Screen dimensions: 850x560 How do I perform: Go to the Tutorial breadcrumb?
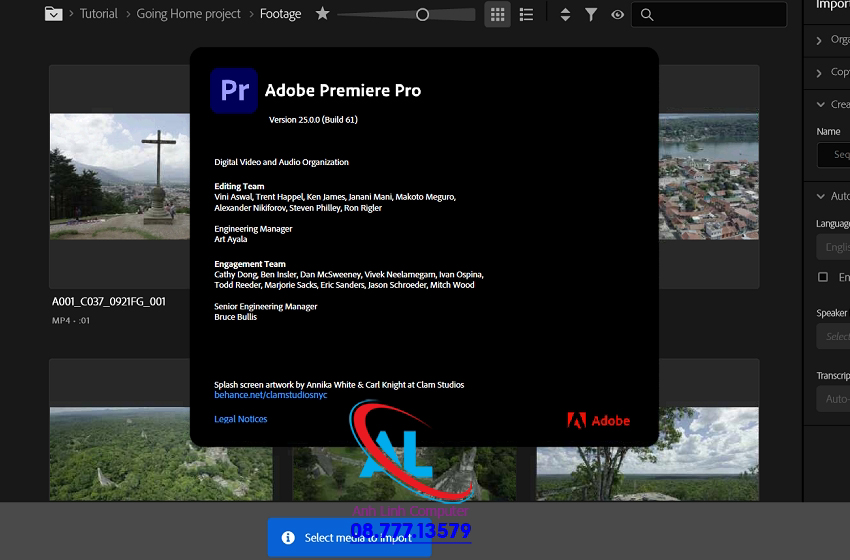pyautogui.click(x=99, y=14)
